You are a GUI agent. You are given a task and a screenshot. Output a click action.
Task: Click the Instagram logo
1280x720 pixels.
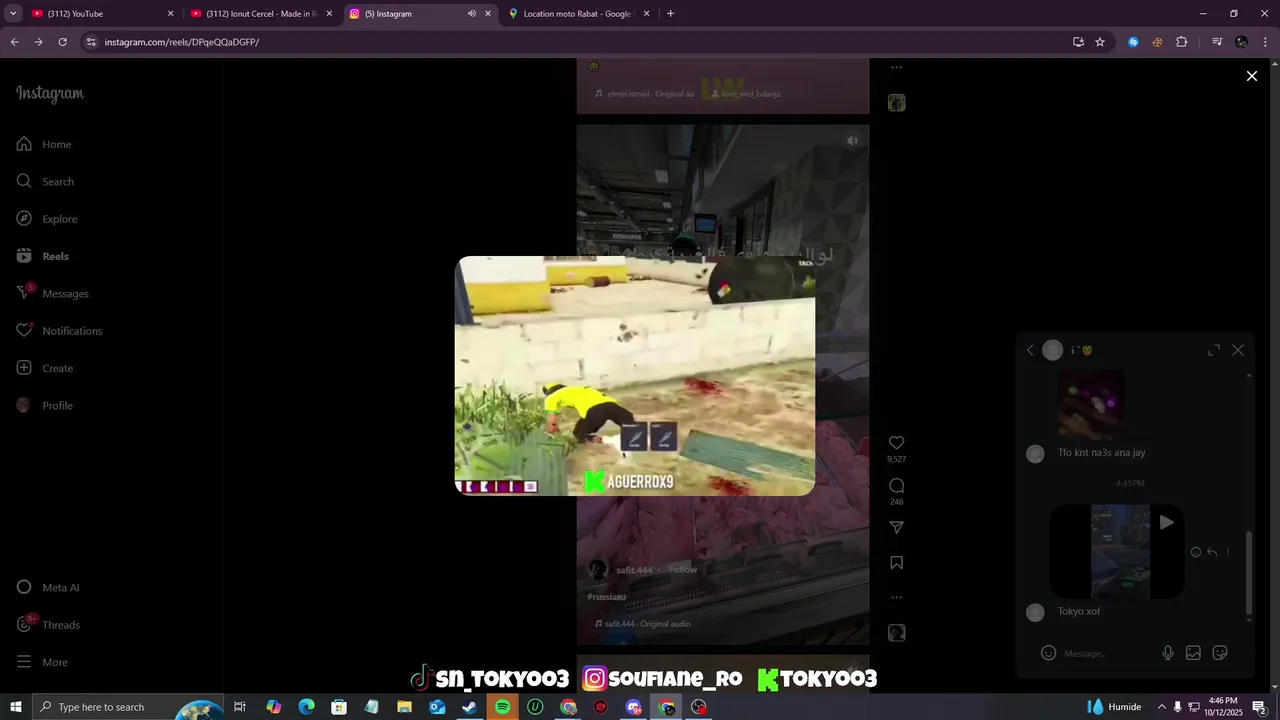click(50, 93)
